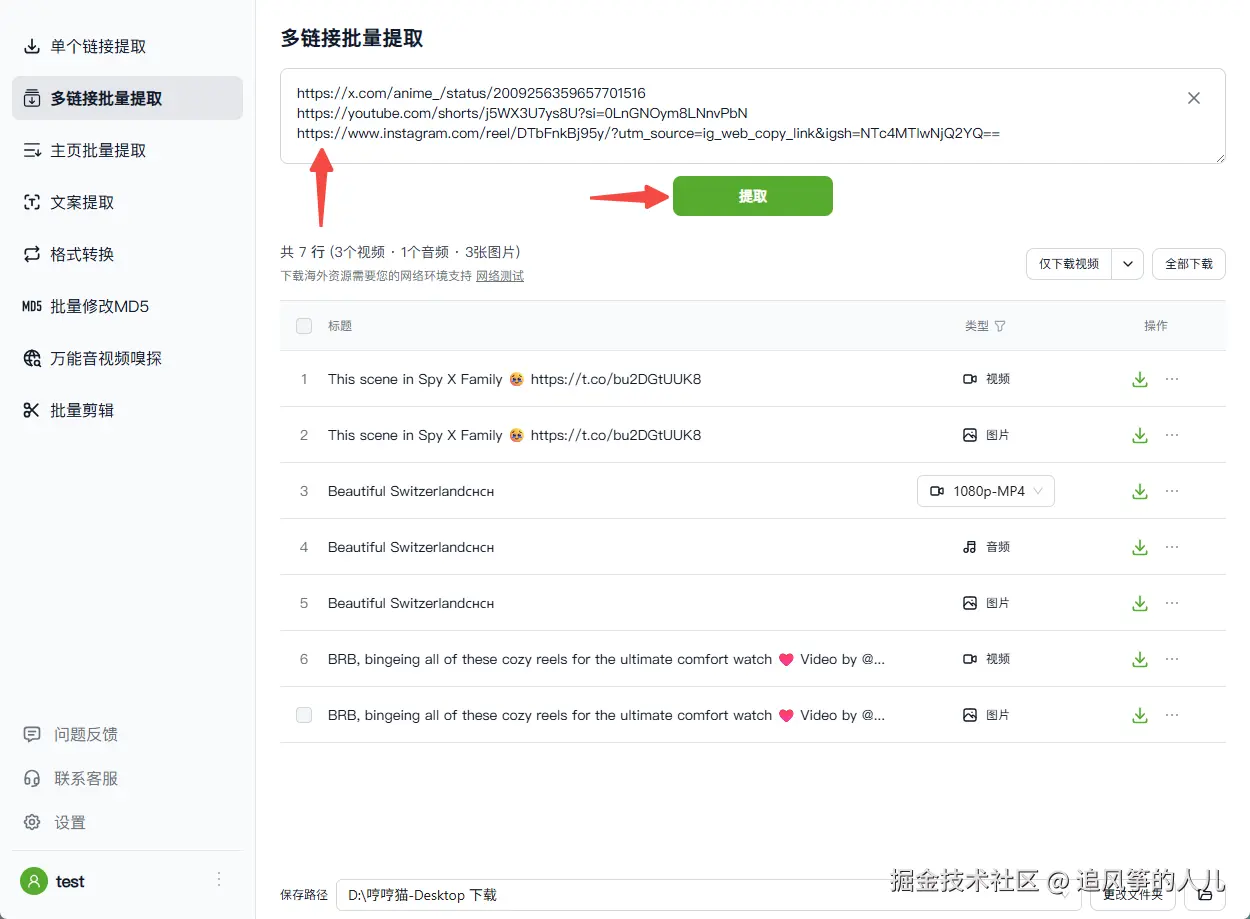Open more options for row 4 音频
The image size is (1250, 919).
click(1172, 547)
